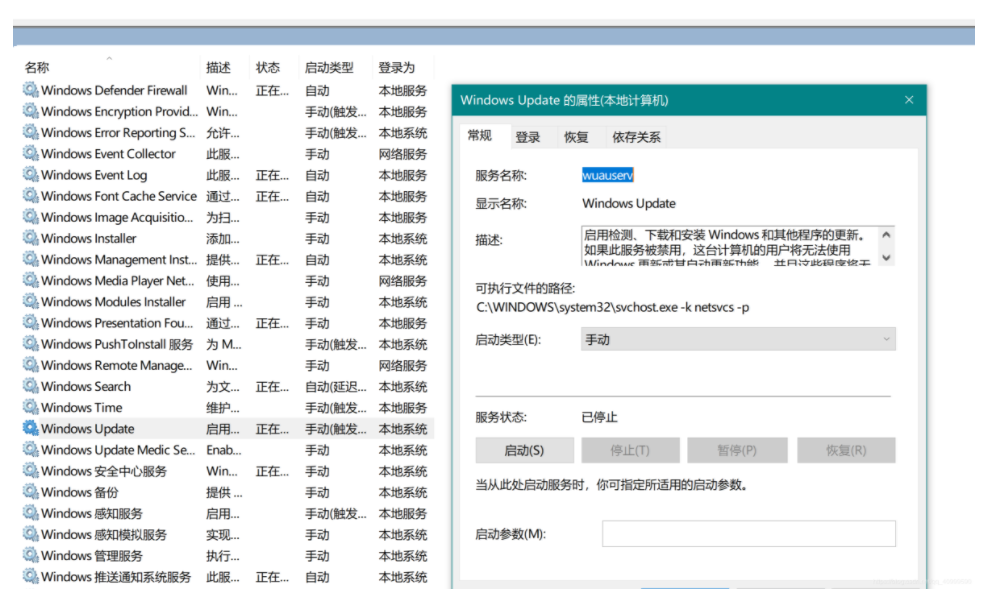Click the 启动(S) button
The height and width of the screenshot is (614, 986).
point(524,450)
